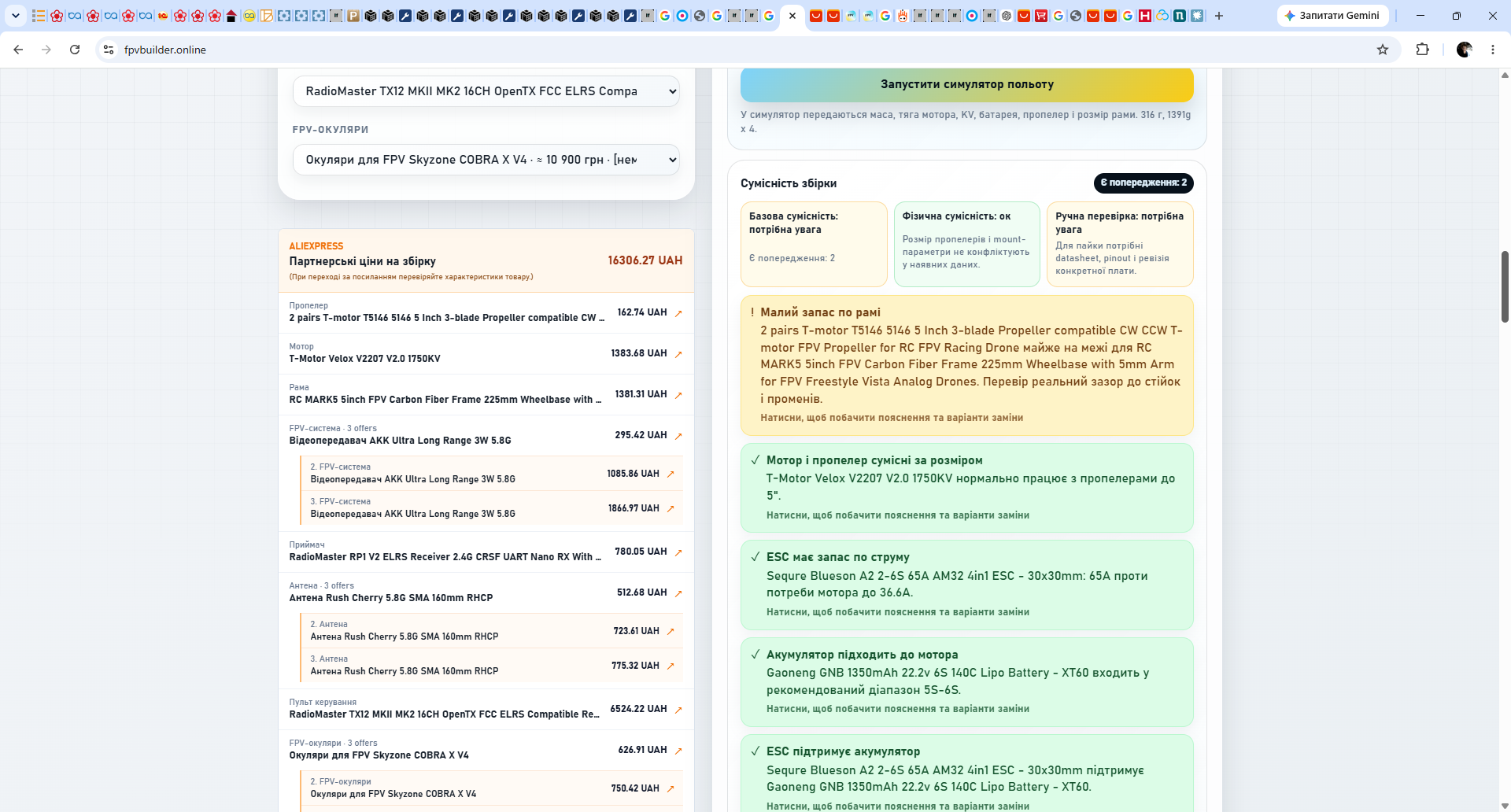This screenshot has width=1511, height=812.
Task: Click the 'ALIEXPRESS' label
Action: click(316, 246)
